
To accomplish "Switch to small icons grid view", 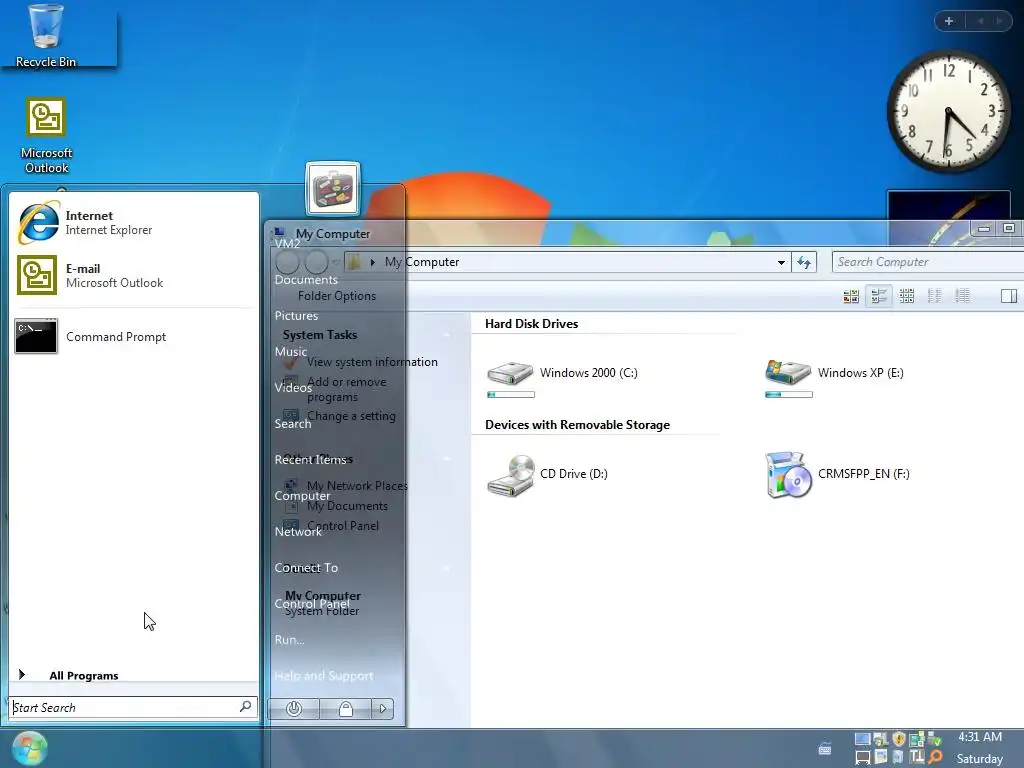I will point(906,296).
